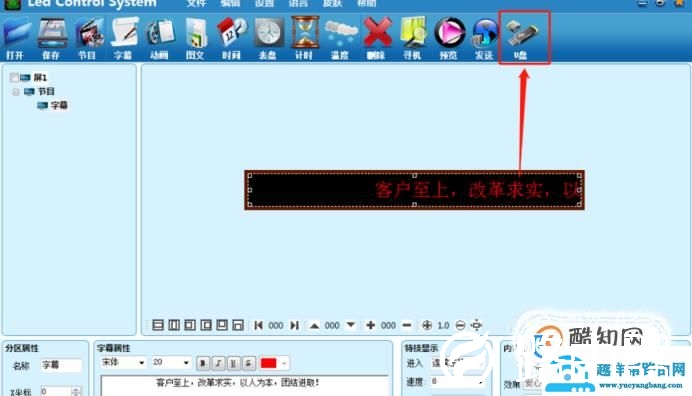Jump to last item with skip-forward button
692x396 pixels.
point(294,325)
